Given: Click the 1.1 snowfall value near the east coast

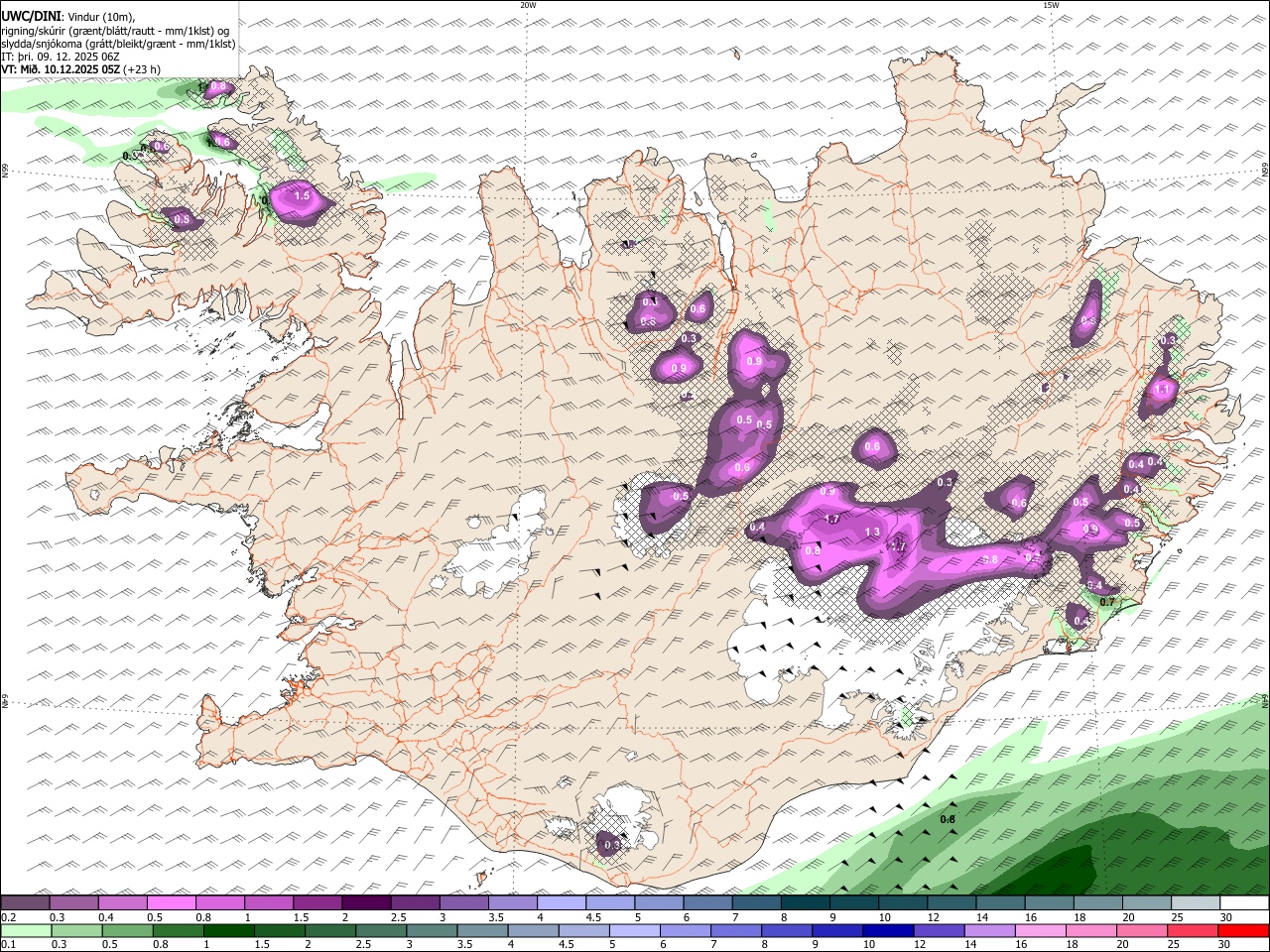Looking at the screenshot, I should click(x=1162, y=390).
